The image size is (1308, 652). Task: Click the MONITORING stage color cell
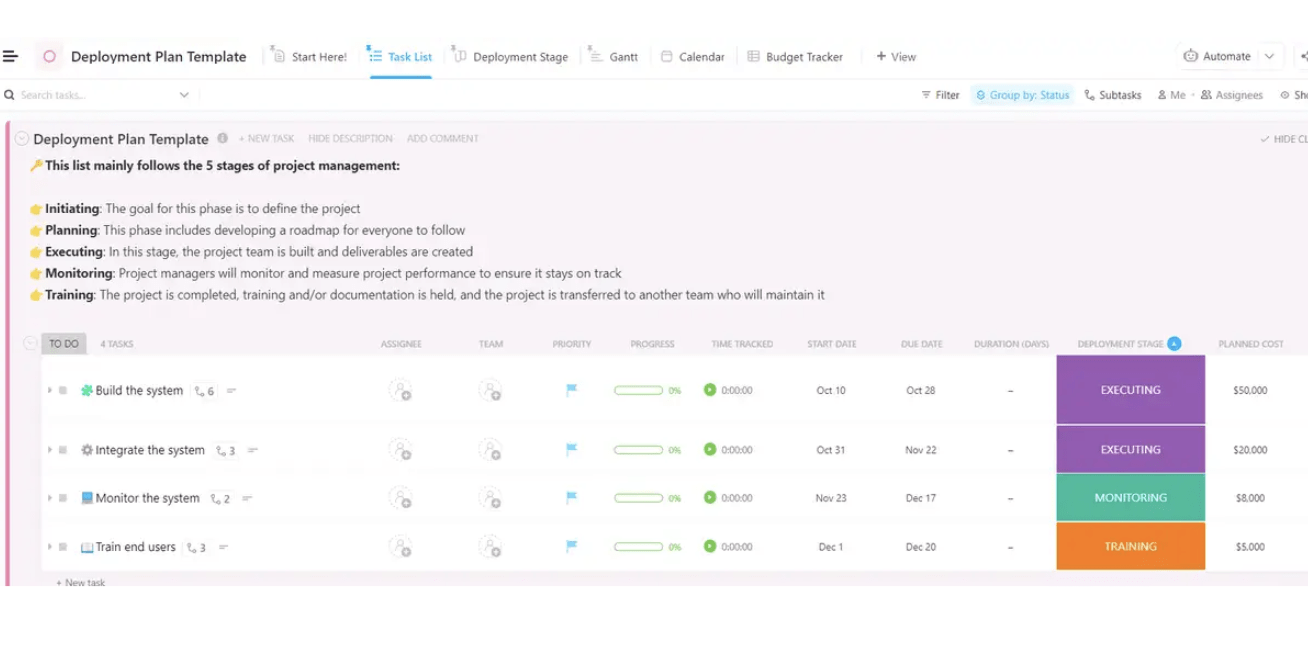(x=1131, y=498)
